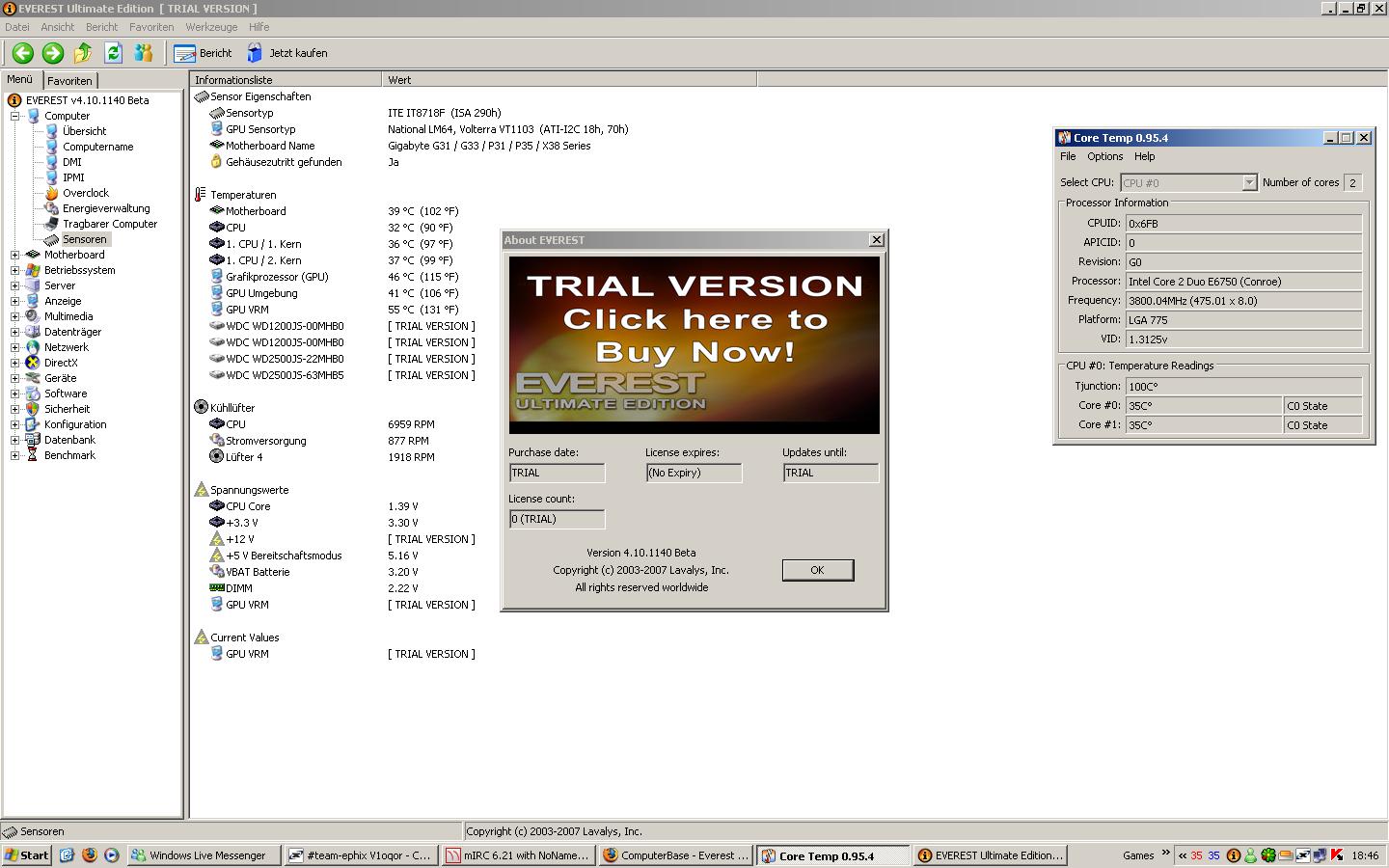Open the Datei menu
Image resolution: width=1389 pixels, height=868 pixels.
point(17,27)
